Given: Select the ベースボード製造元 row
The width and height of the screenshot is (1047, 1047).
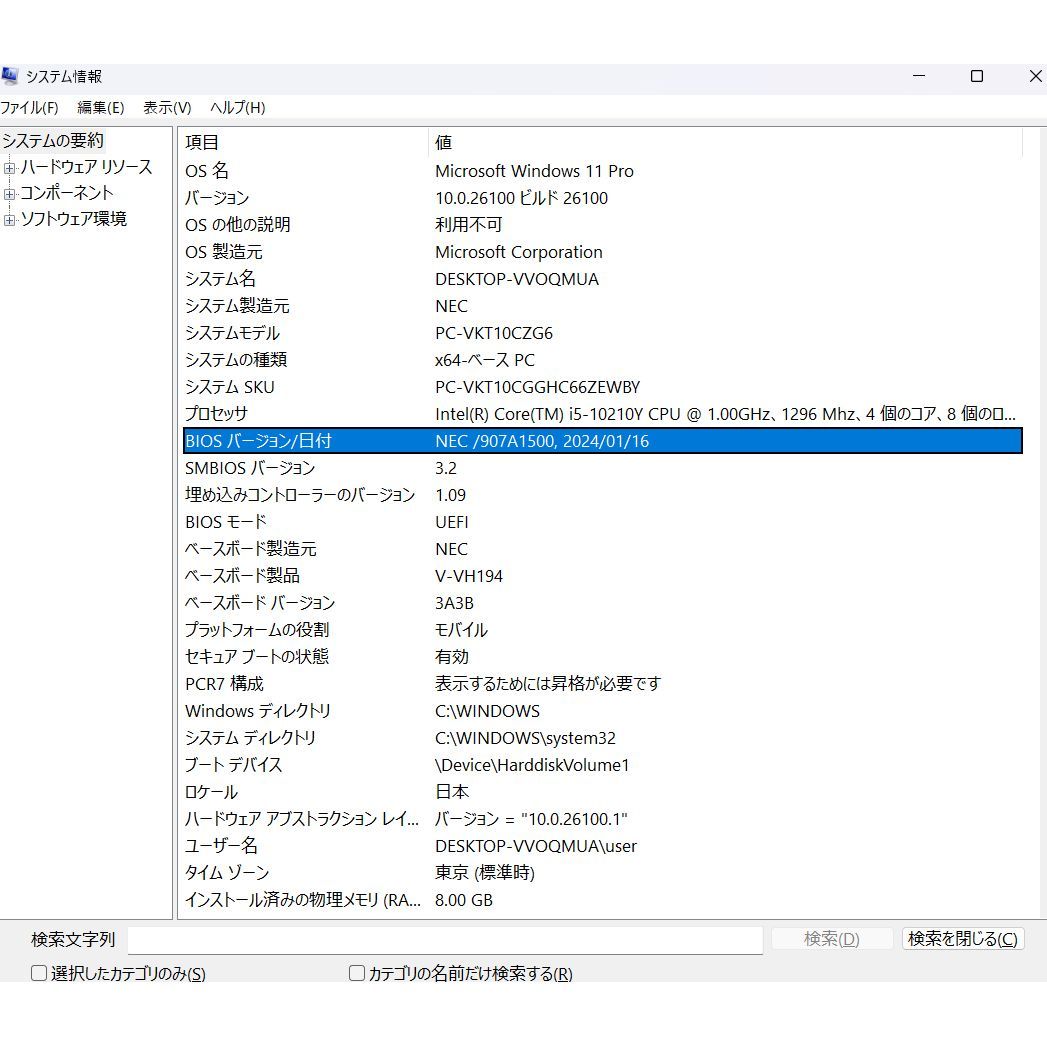Looking at the screenshot, I should [x=602, y=549].
